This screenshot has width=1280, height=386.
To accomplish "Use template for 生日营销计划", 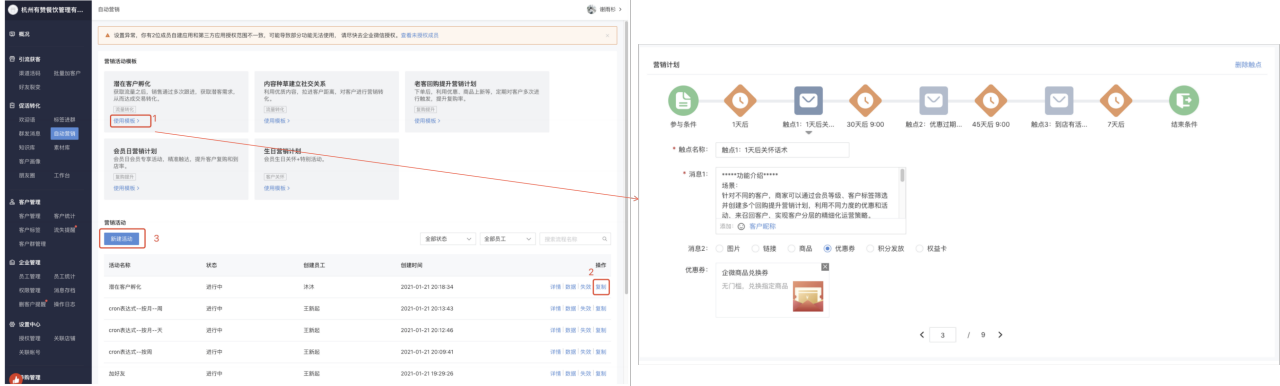I will 277,187.
